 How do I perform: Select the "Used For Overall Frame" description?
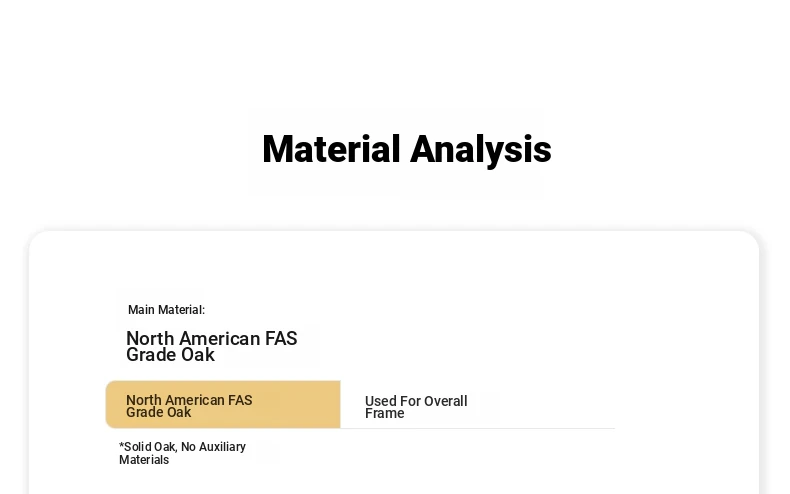tap(416, 407)
